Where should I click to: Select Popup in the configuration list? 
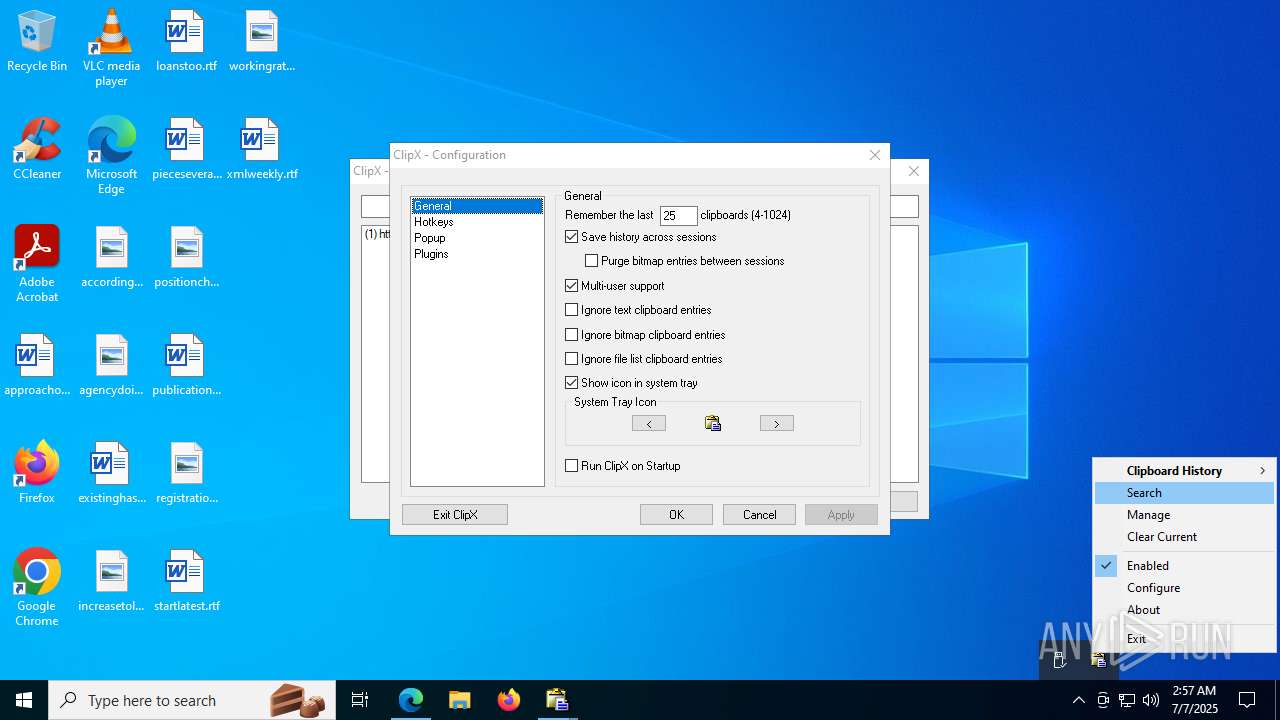(477, 238)
